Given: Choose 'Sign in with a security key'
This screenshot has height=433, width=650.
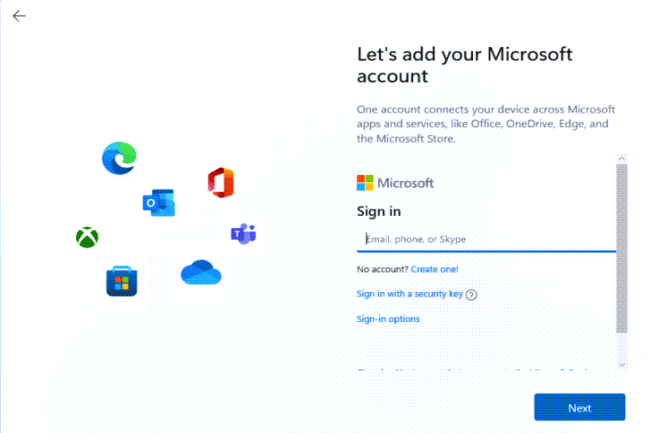Looking at the screenshot, I should click(x=410, y=294).
